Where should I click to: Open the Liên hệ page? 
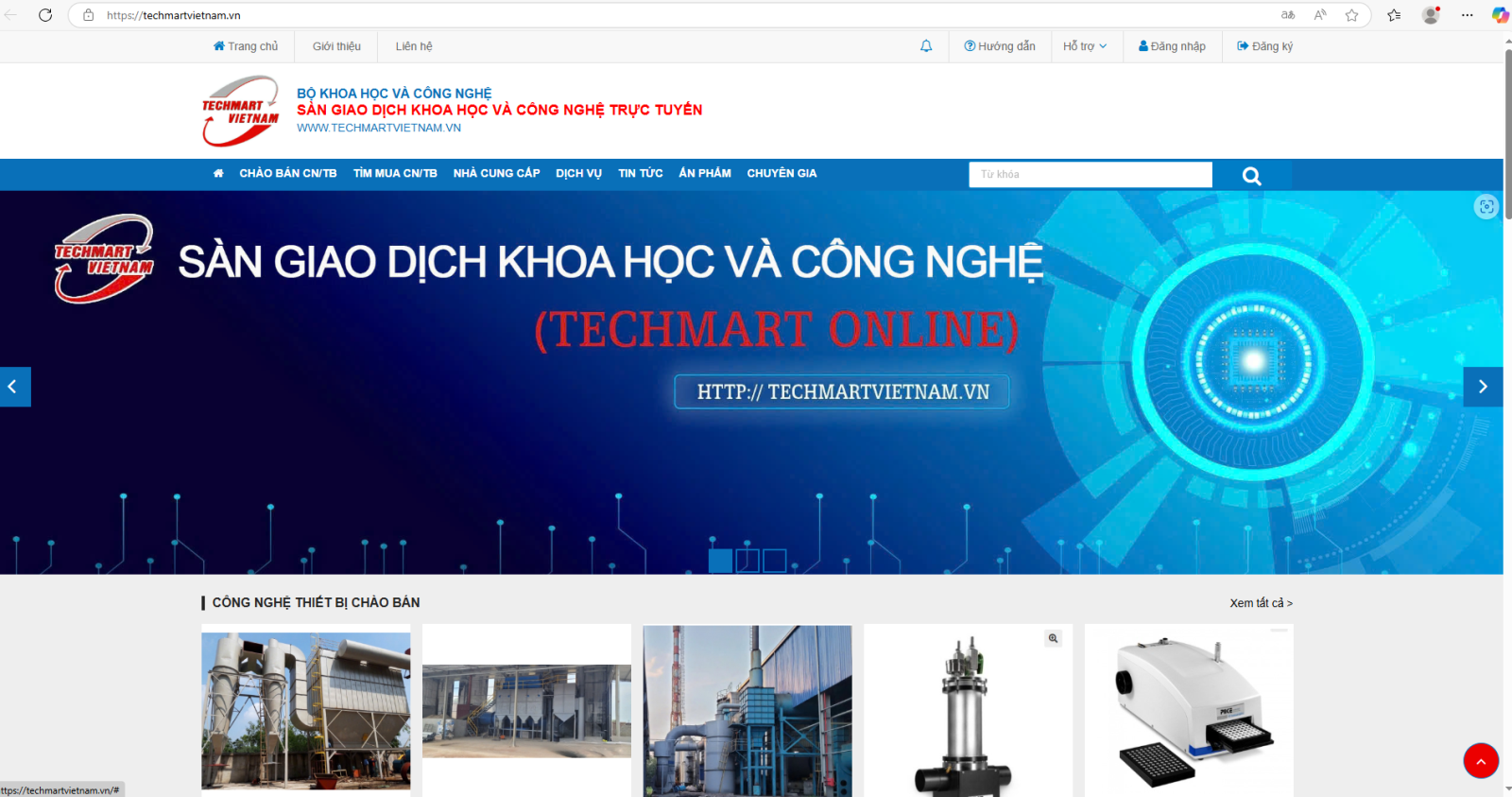coord(414,46)
